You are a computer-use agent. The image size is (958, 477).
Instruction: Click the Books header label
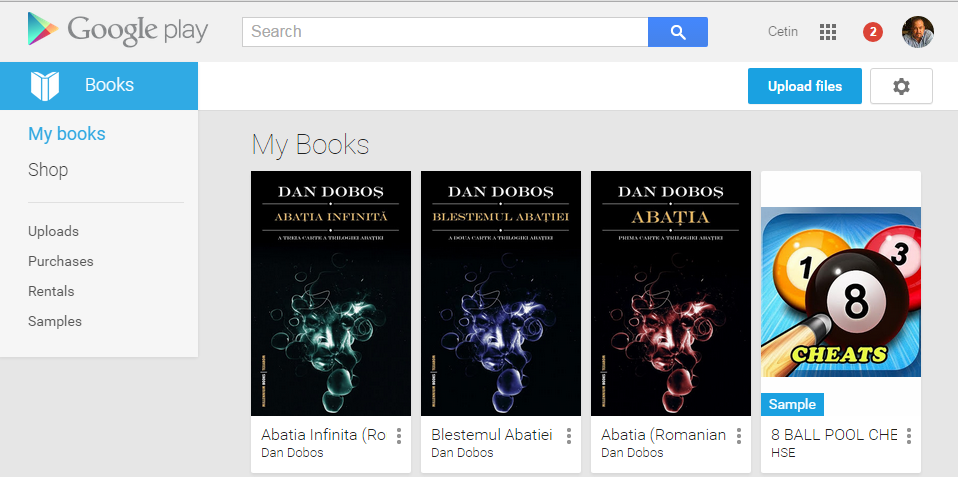(109, 85)
